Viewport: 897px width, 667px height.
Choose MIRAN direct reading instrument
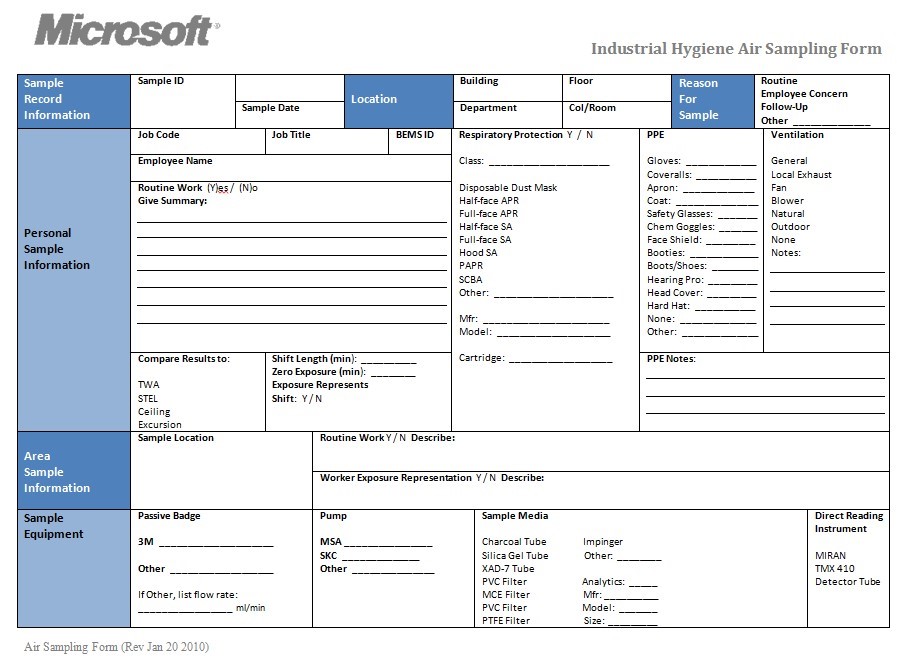click(x=829, y=555)
